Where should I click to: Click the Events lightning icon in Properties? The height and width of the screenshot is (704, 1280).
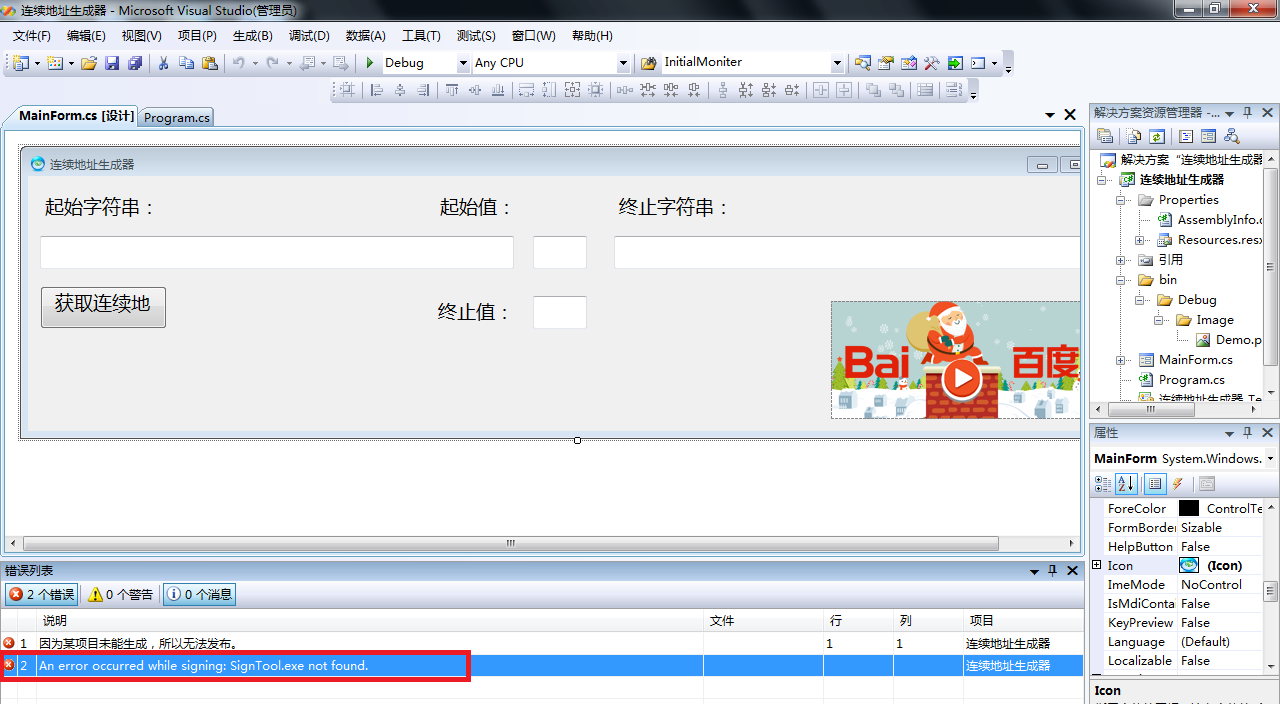pos(1178,484)
